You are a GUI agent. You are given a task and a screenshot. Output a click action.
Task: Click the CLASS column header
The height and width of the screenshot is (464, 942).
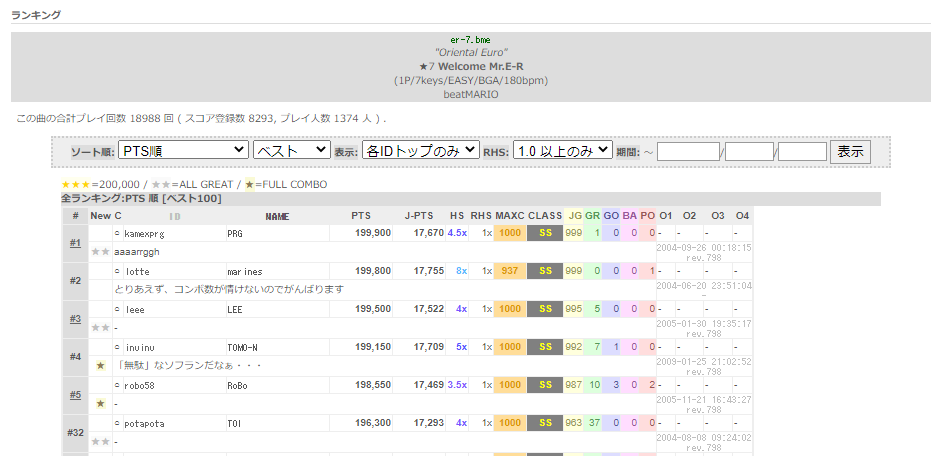[x=545, y=216]
